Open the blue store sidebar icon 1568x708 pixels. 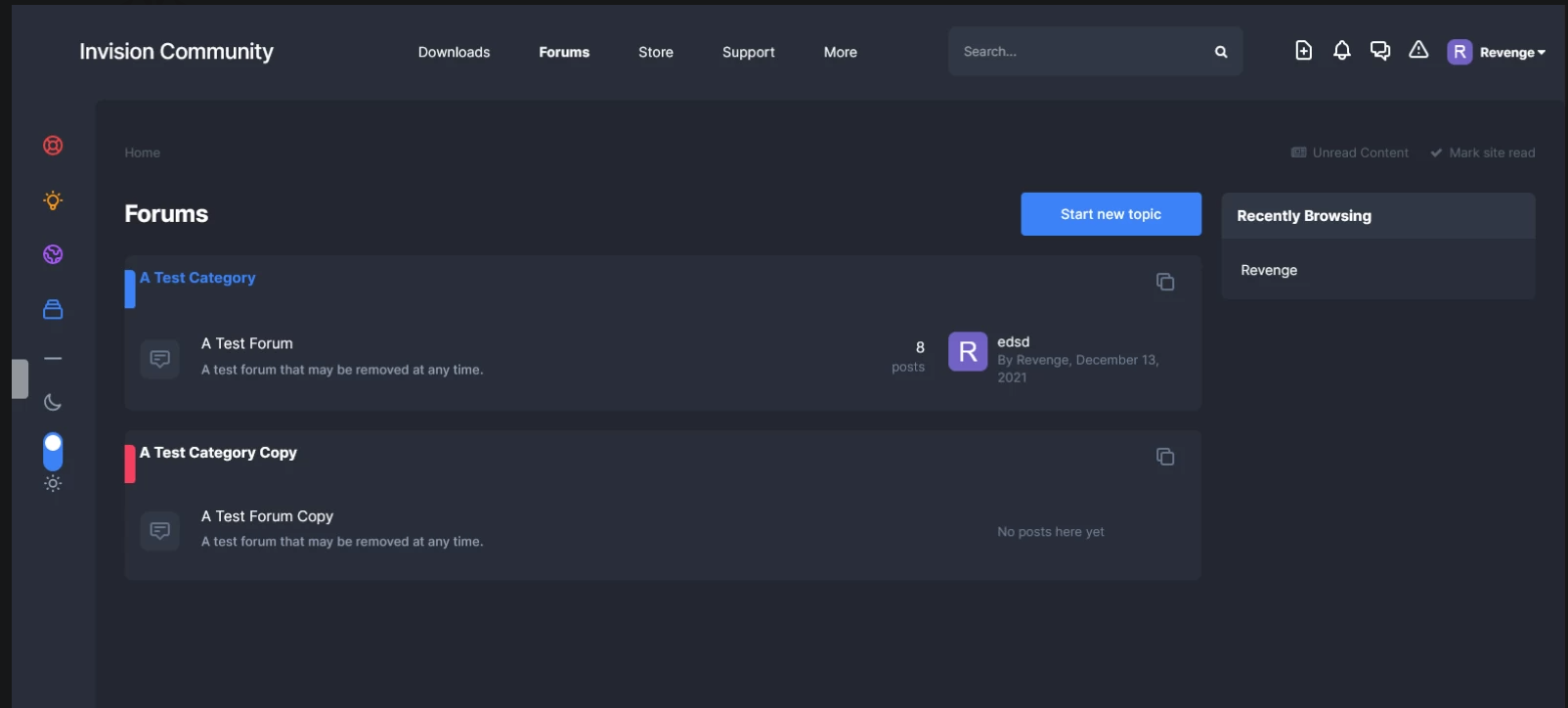(x=53, y=309)
